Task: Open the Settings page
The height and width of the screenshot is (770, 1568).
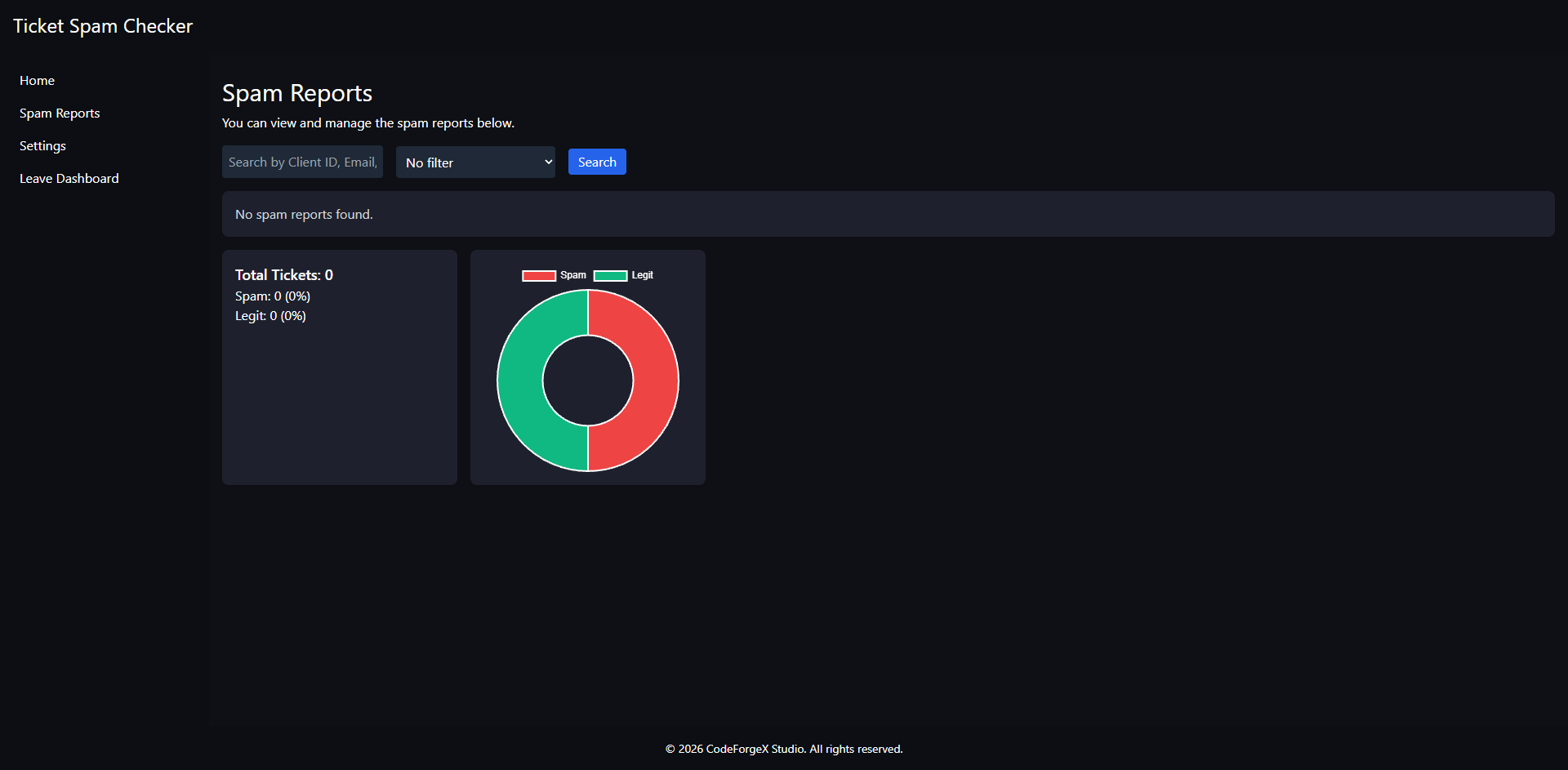Action: (x=42, y=146)
